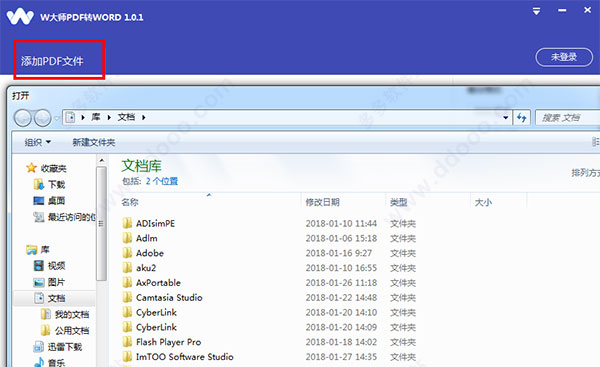The height and width of the screenshot is (367, 600).
Task: Go back with the round back arrow
Action: point(23,117)
